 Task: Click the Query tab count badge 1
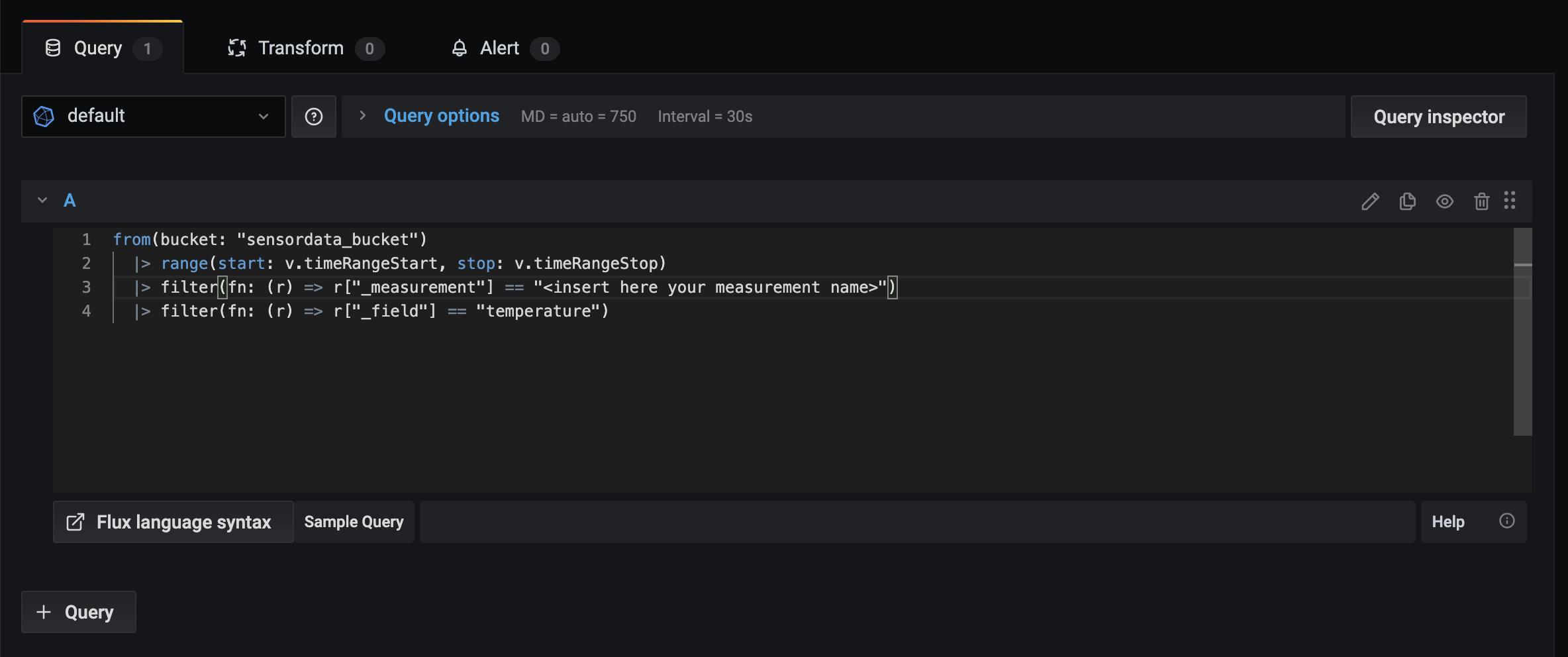pos(148,48)
